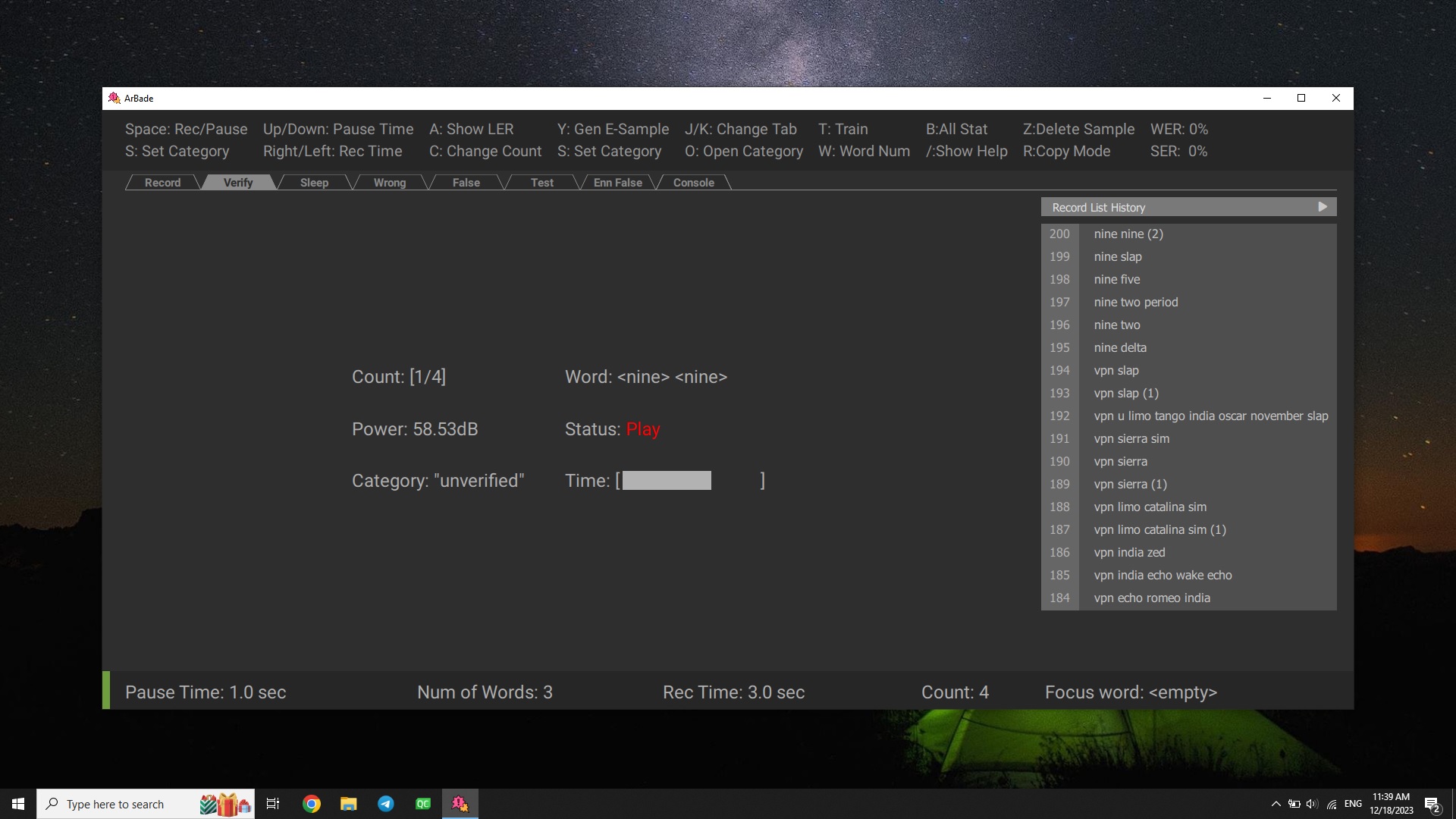Click the Windows Start button
The image size is (1456, 819).
(x=18, y=804)
